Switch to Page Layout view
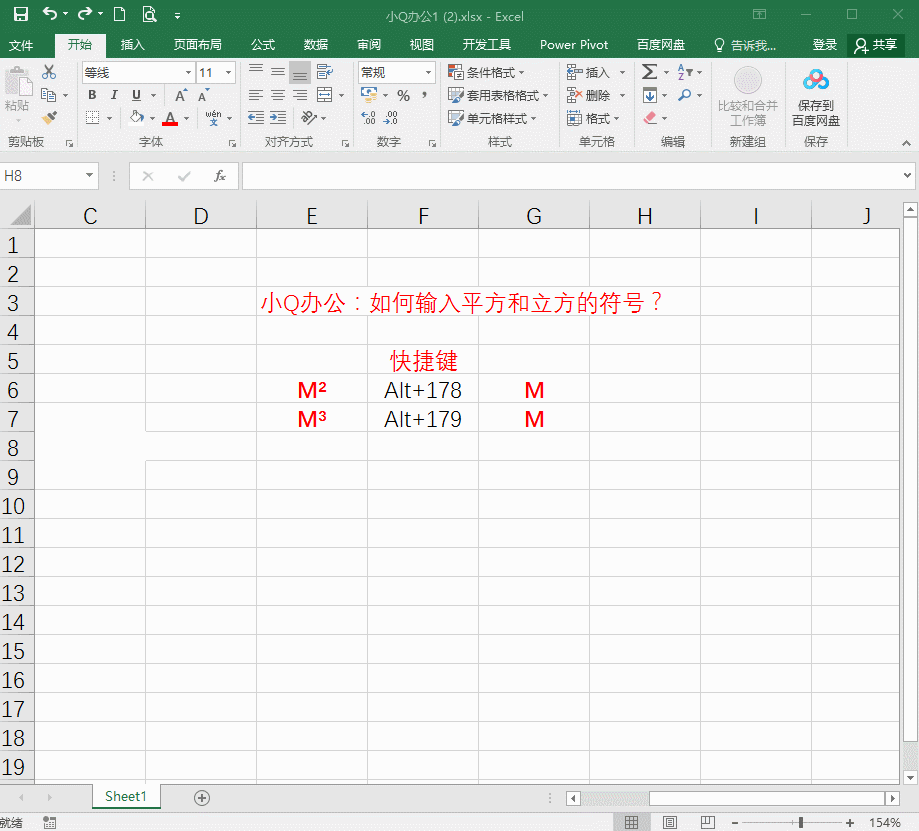The height and width of the screenshot is (831, 919). [670, 822]
